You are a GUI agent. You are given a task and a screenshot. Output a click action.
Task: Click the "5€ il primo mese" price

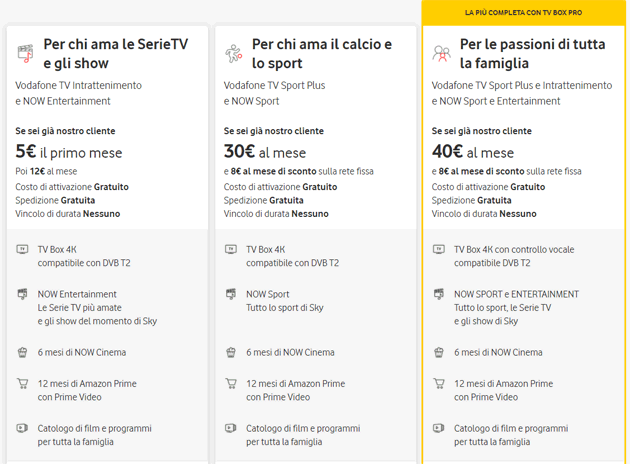[66, 152]
